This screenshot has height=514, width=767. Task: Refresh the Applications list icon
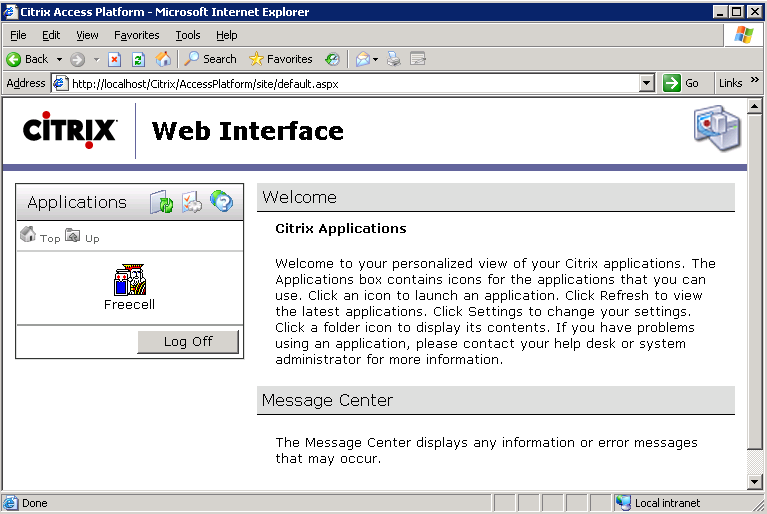coord(161,202)
